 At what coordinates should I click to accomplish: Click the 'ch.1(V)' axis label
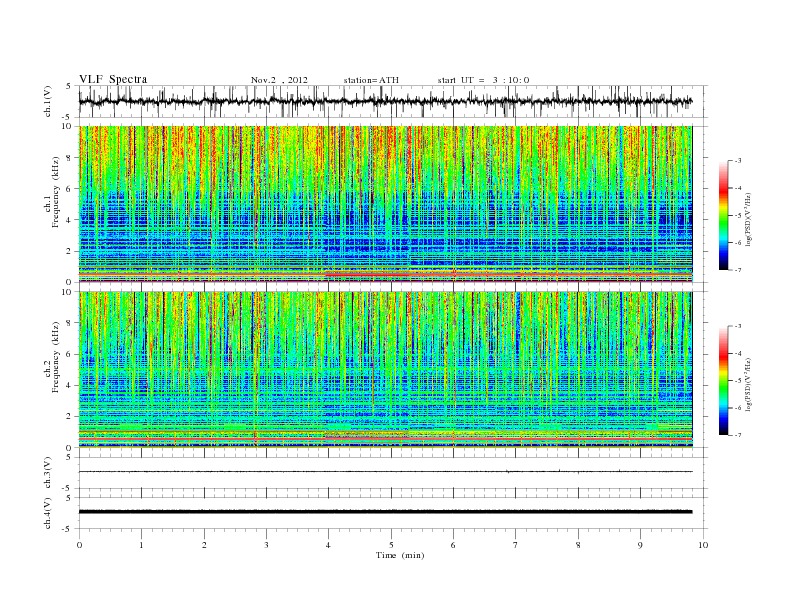point(48,101)
